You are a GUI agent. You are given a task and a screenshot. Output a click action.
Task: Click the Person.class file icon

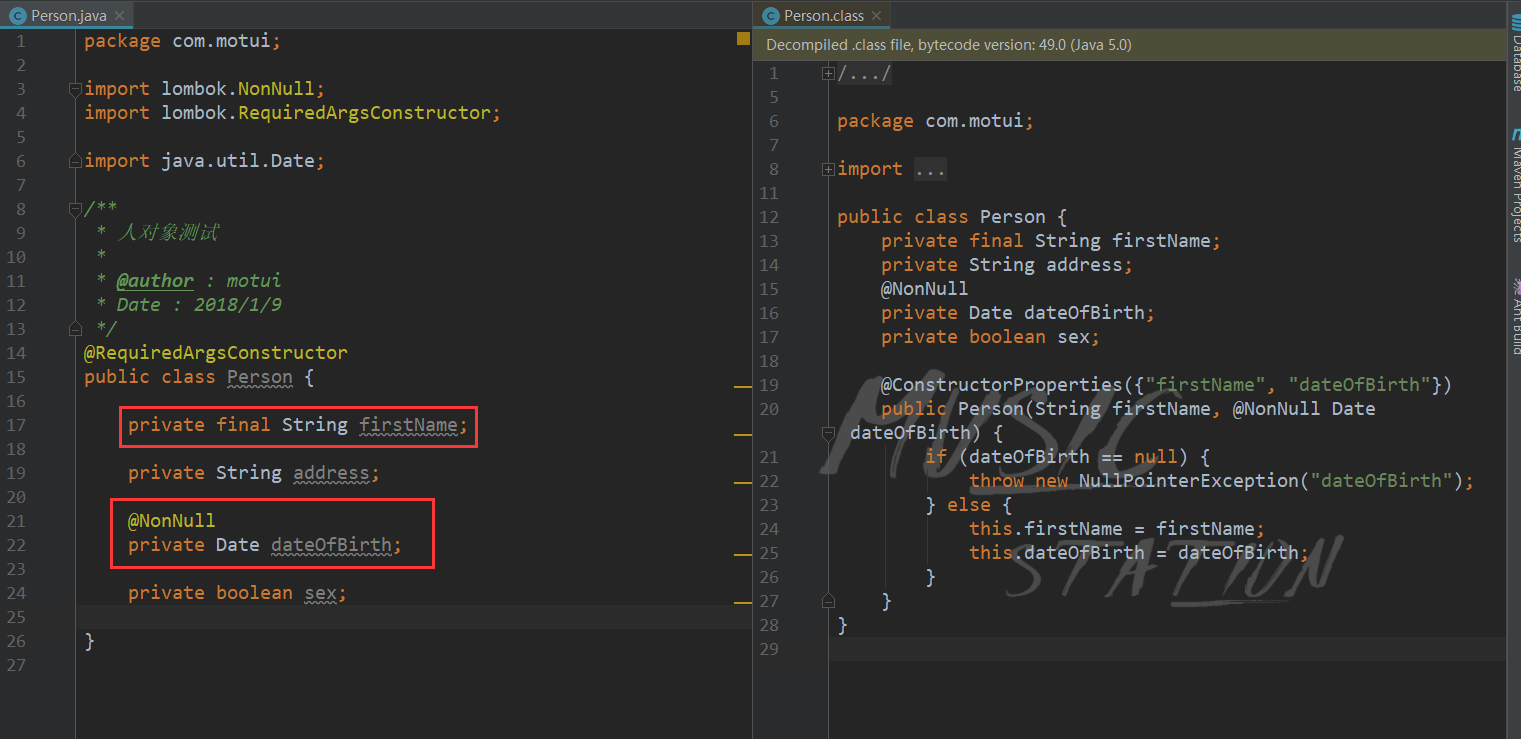click(x=770, y=16)
